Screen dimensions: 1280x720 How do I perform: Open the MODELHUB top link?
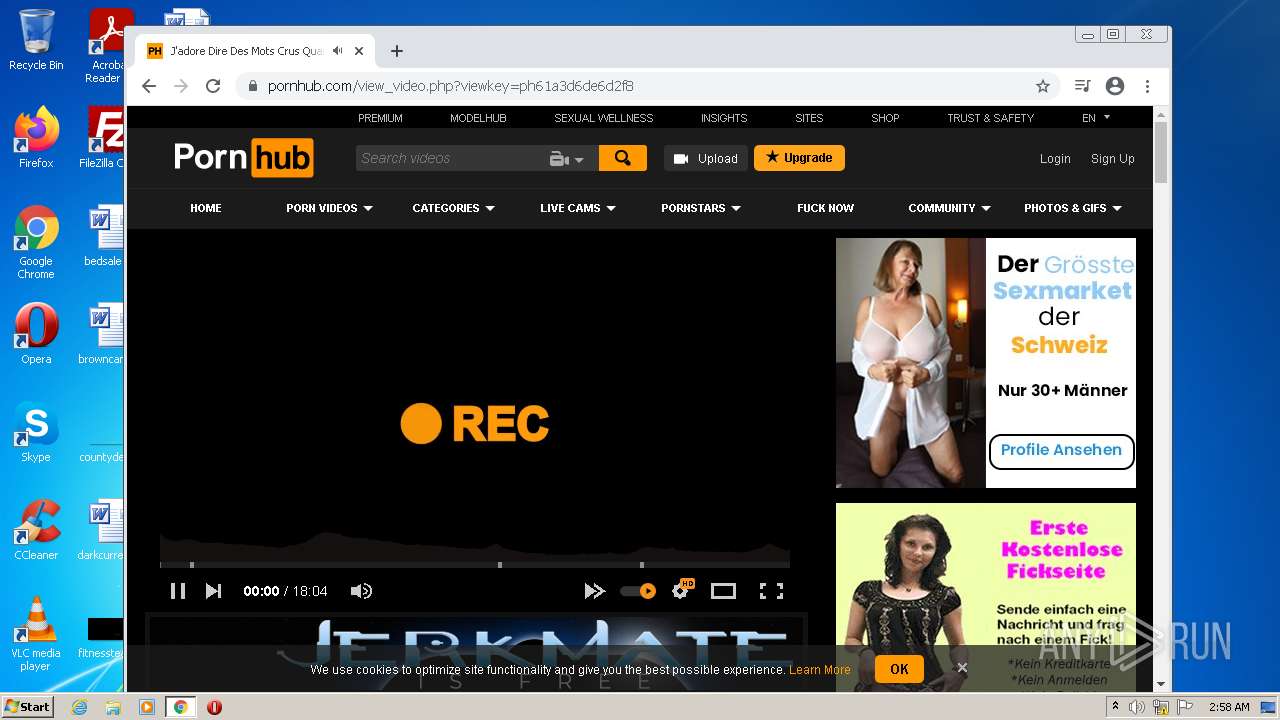click(x=478, y=118)
